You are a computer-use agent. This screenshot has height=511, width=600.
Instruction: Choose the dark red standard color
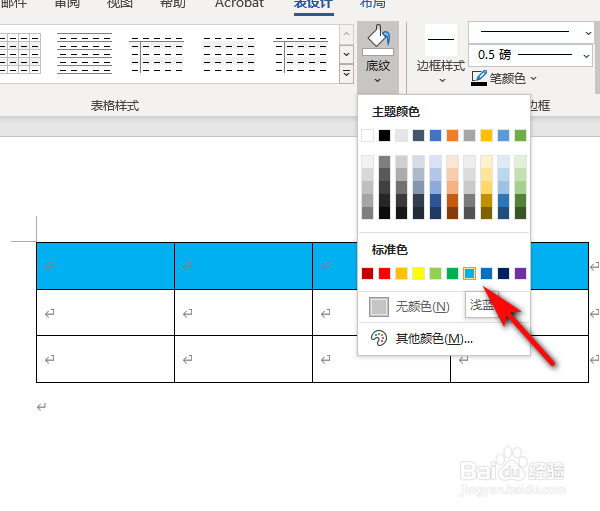click(367, 273)
